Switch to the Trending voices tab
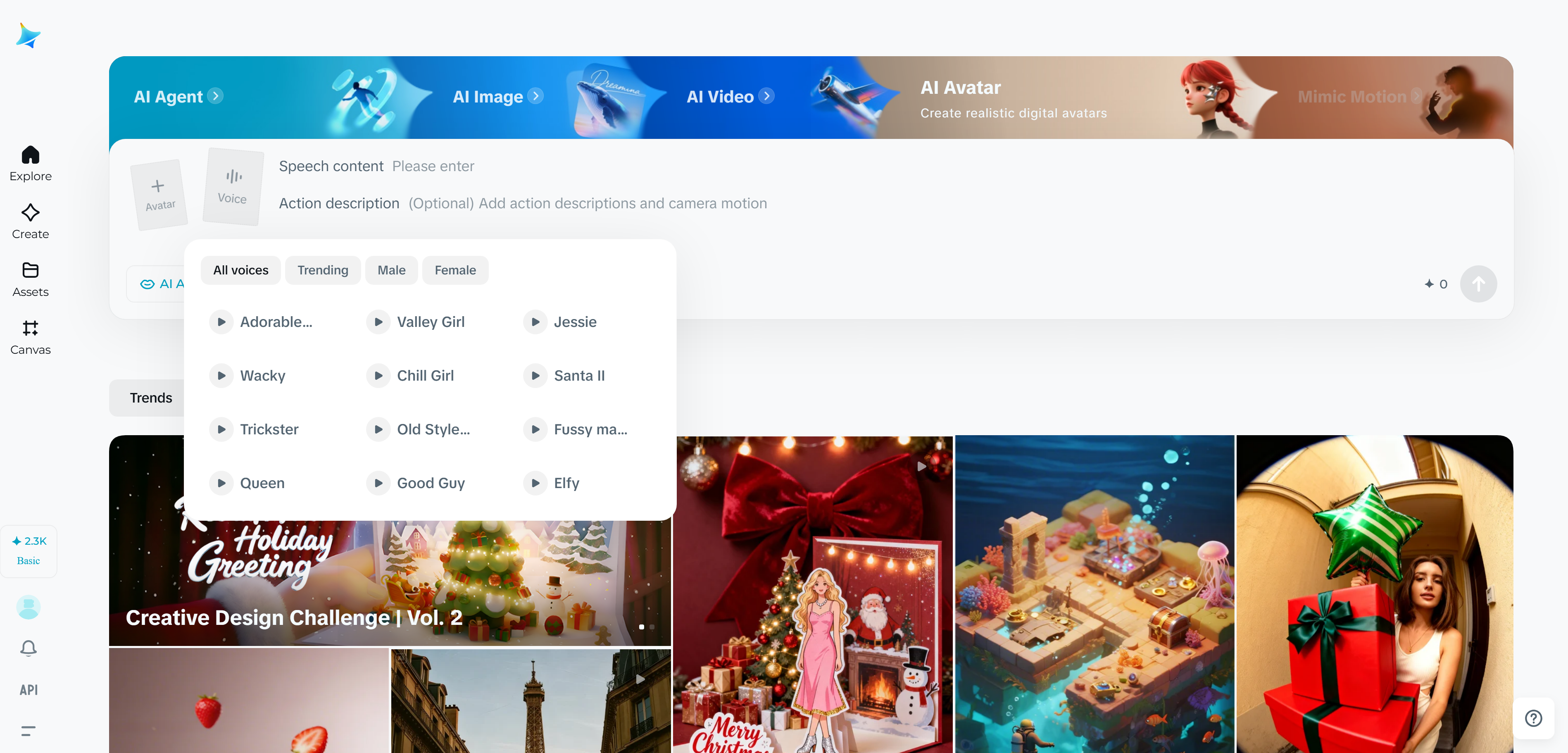The image size is (1568, 753). point(323,270)
